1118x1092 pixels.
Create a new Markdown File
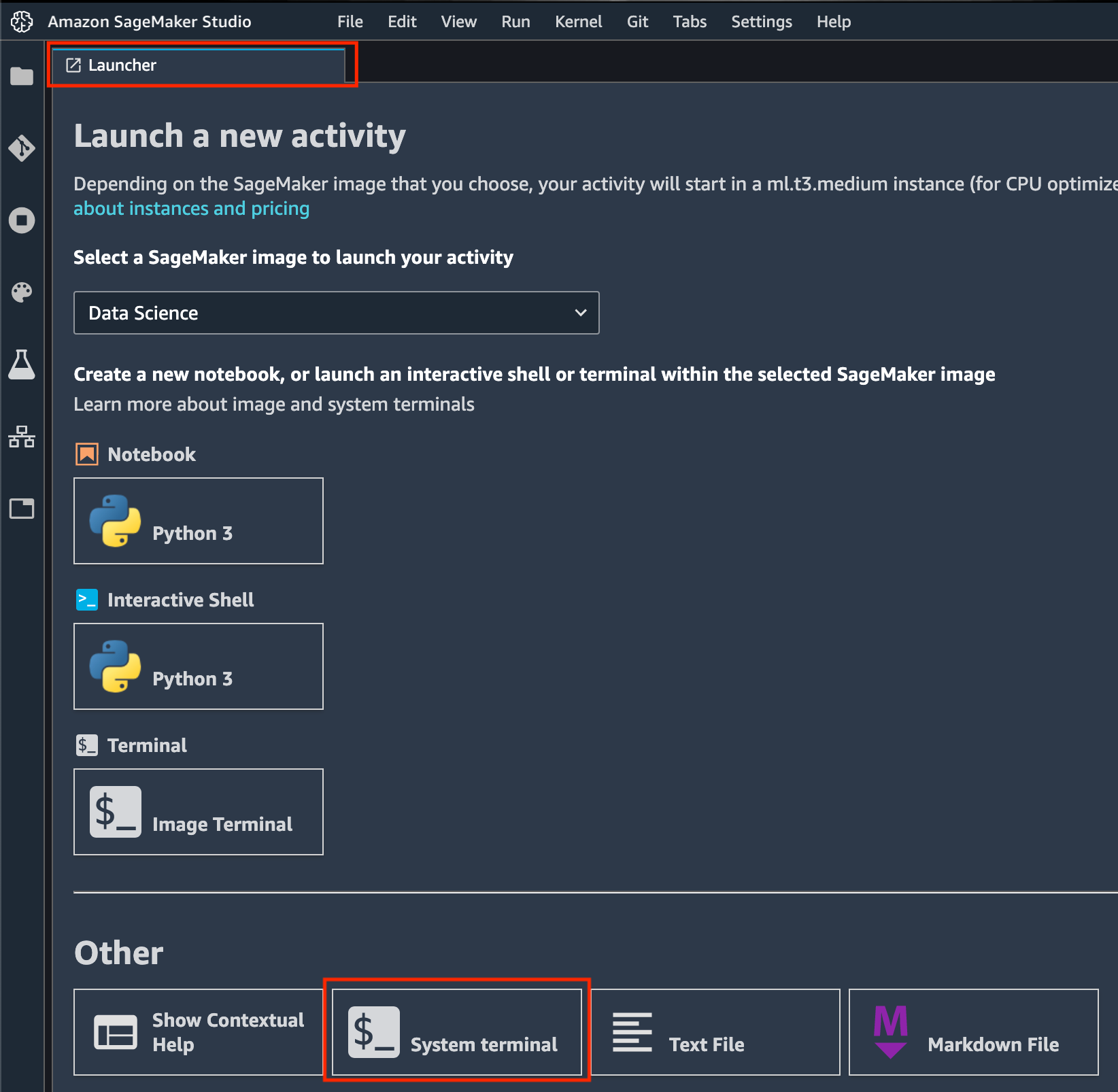pyautogui.click(x=973, y=1032)
